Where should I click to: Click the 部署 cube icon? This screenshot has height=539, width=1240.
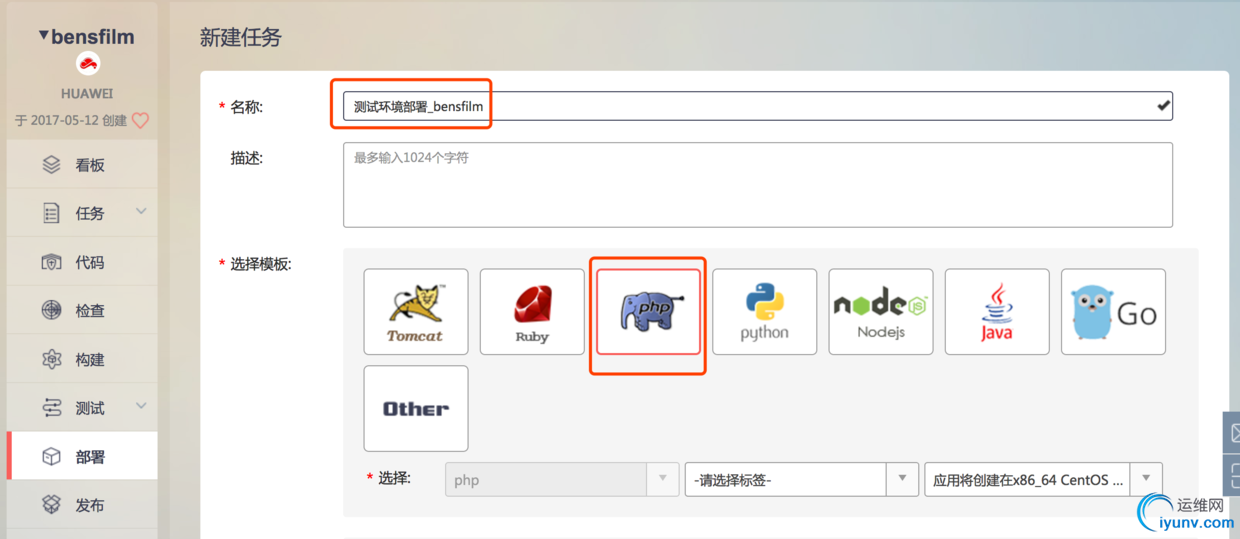click(x=52, y=456)
